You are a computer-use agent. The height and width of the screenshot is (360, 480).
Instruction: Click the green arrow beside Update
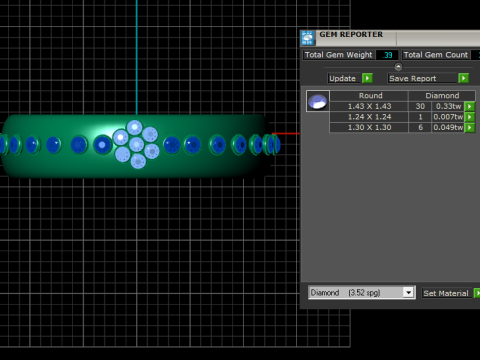point(367,78)
